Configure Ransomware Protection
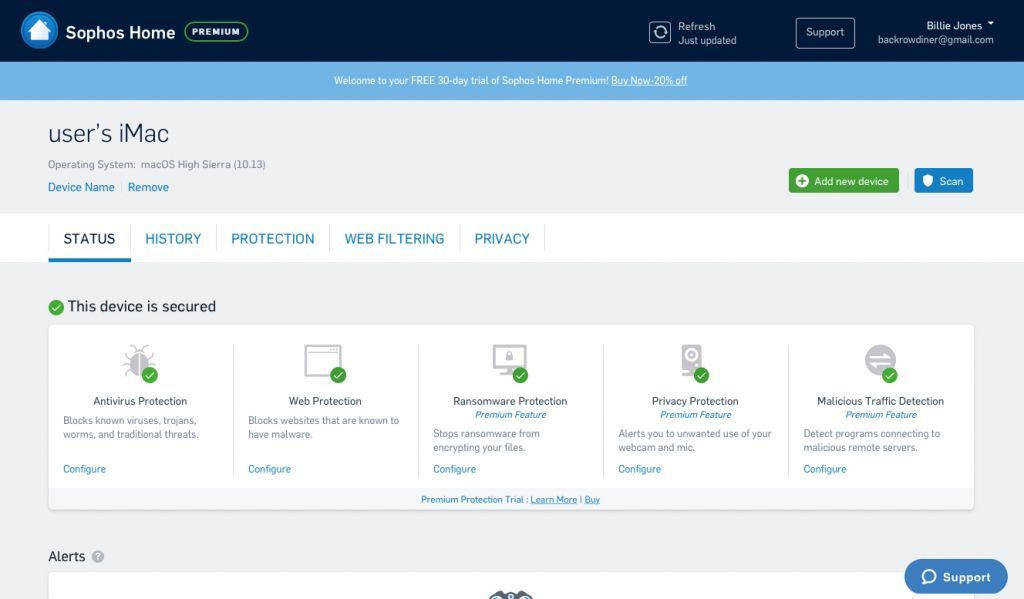The image size is (1024, 599). click(x=455, y=469)
